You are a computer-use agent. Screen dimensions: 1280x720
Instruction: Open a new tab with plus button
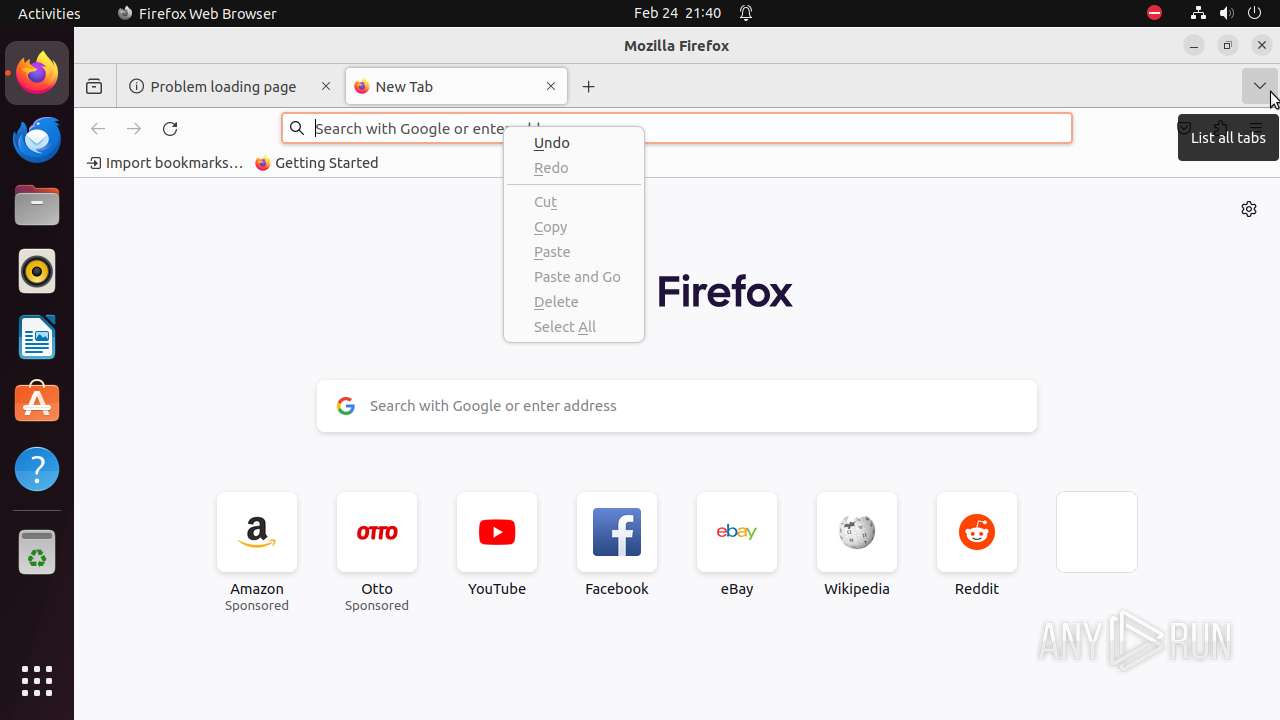coord(588,87)
